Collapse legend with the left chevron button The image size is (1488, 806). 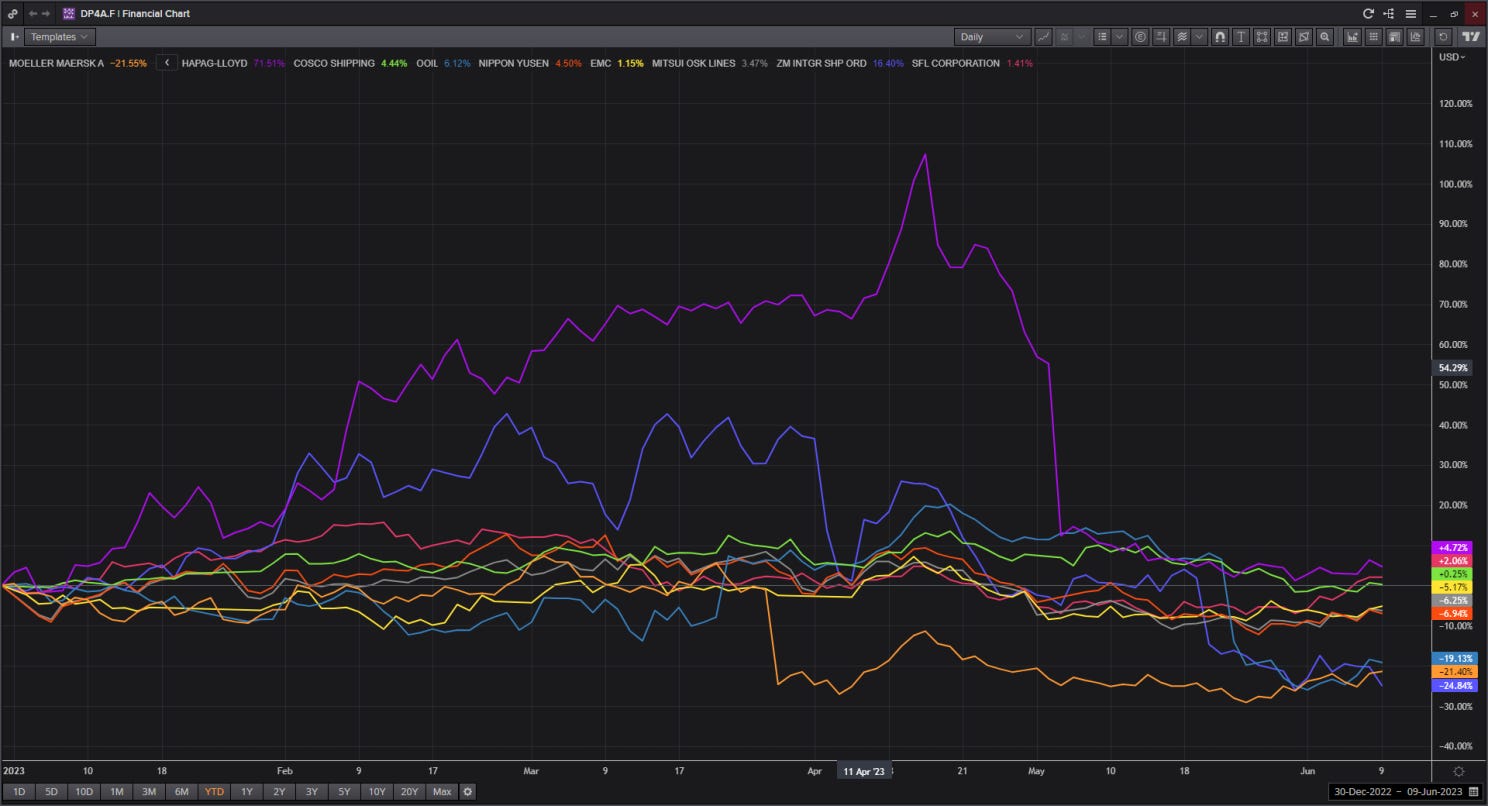pos(167,63)
